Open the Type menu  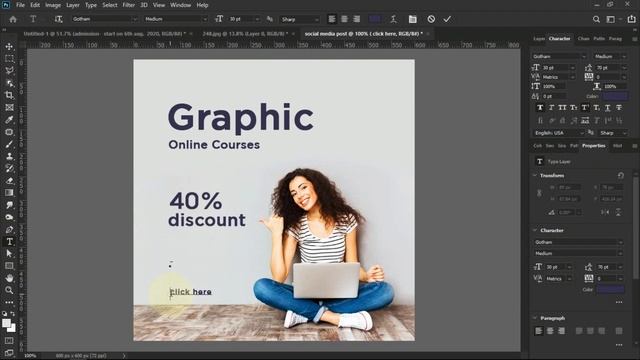click(x=91, y=5)
